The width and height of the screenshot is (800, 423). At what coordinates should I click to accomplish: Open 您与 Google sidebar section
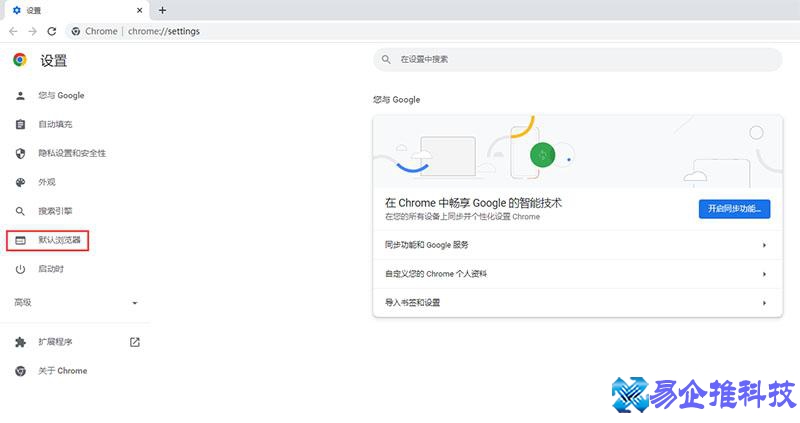pos(61,95)
